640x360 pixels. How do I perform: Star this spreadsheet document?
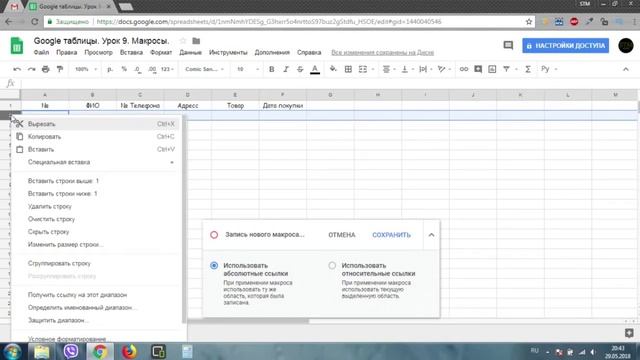[x=183, y=41]
